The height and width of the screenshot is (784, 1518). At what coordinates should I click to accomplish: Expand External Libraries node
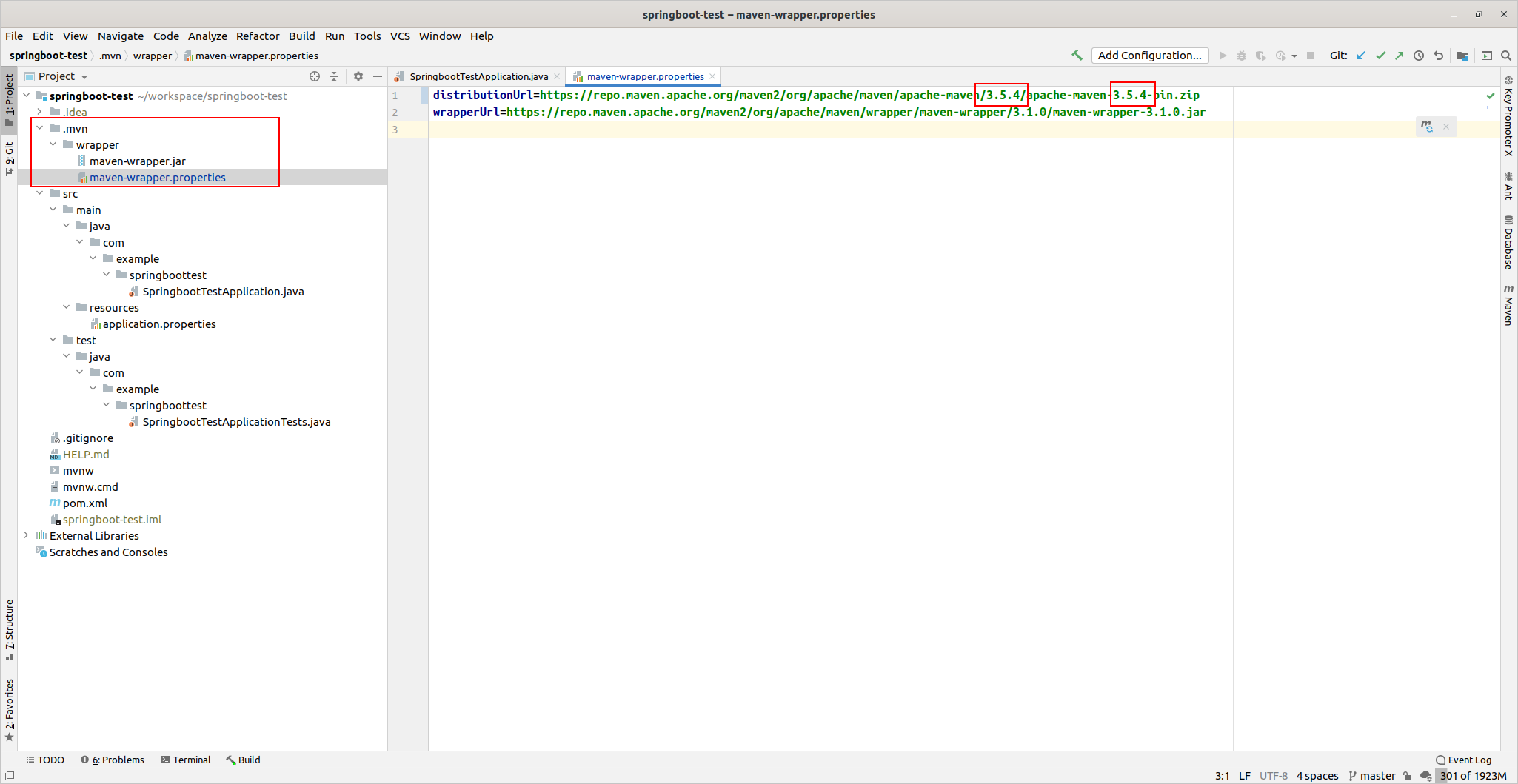27,535
